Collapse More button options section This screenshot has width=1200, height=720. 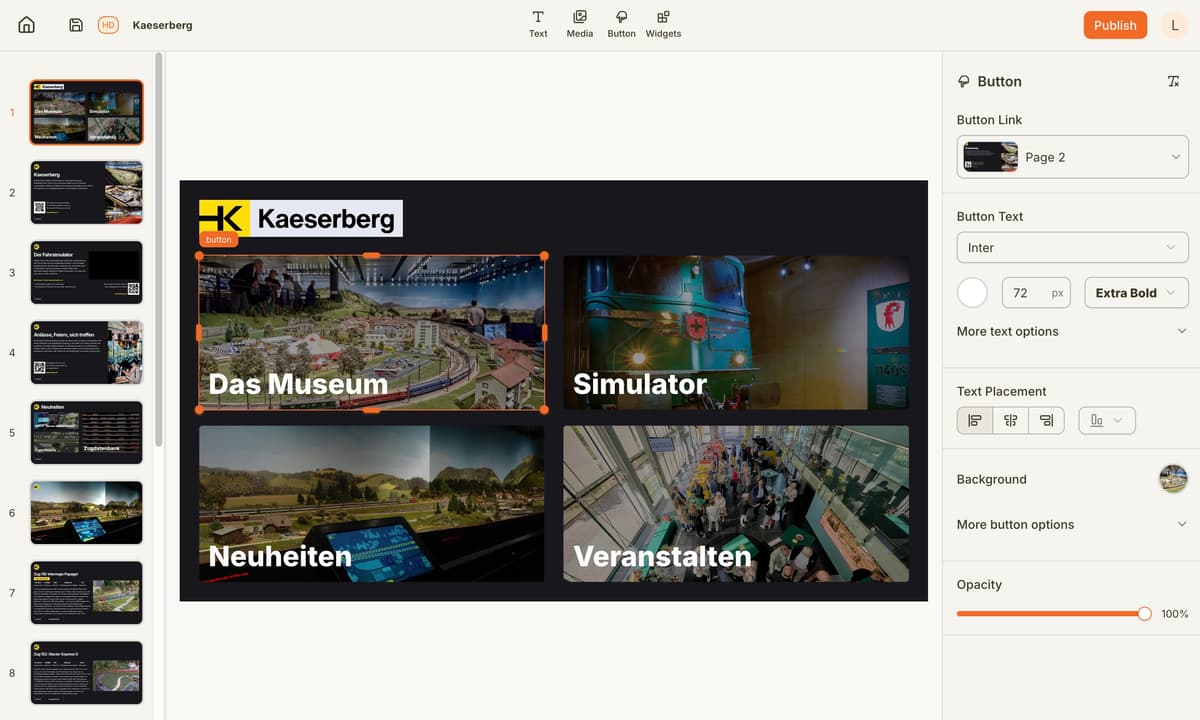pos(1015,524)
